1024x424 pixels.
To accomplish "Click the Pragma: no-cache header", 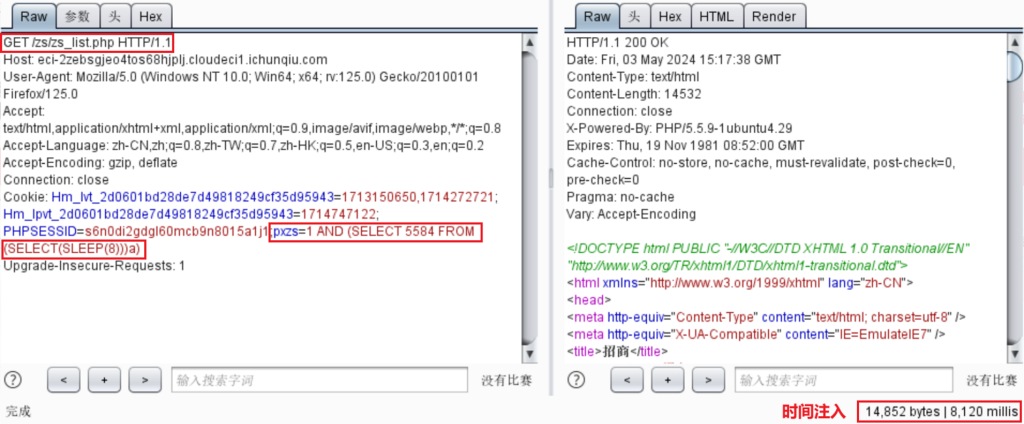I will pyautogui.click(x=620, y=197).
